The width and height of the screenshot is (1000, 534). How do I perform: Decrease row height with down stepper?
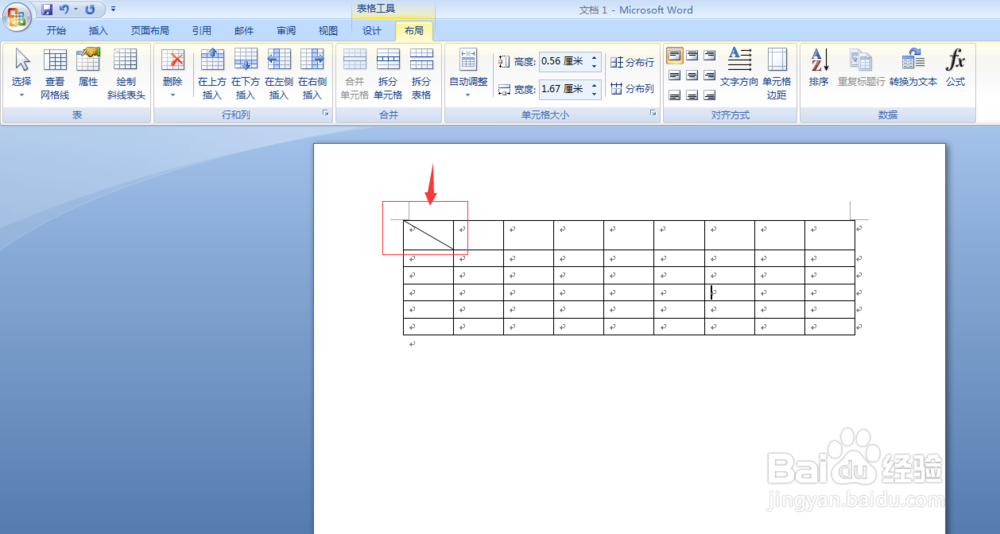click(594, 66)
